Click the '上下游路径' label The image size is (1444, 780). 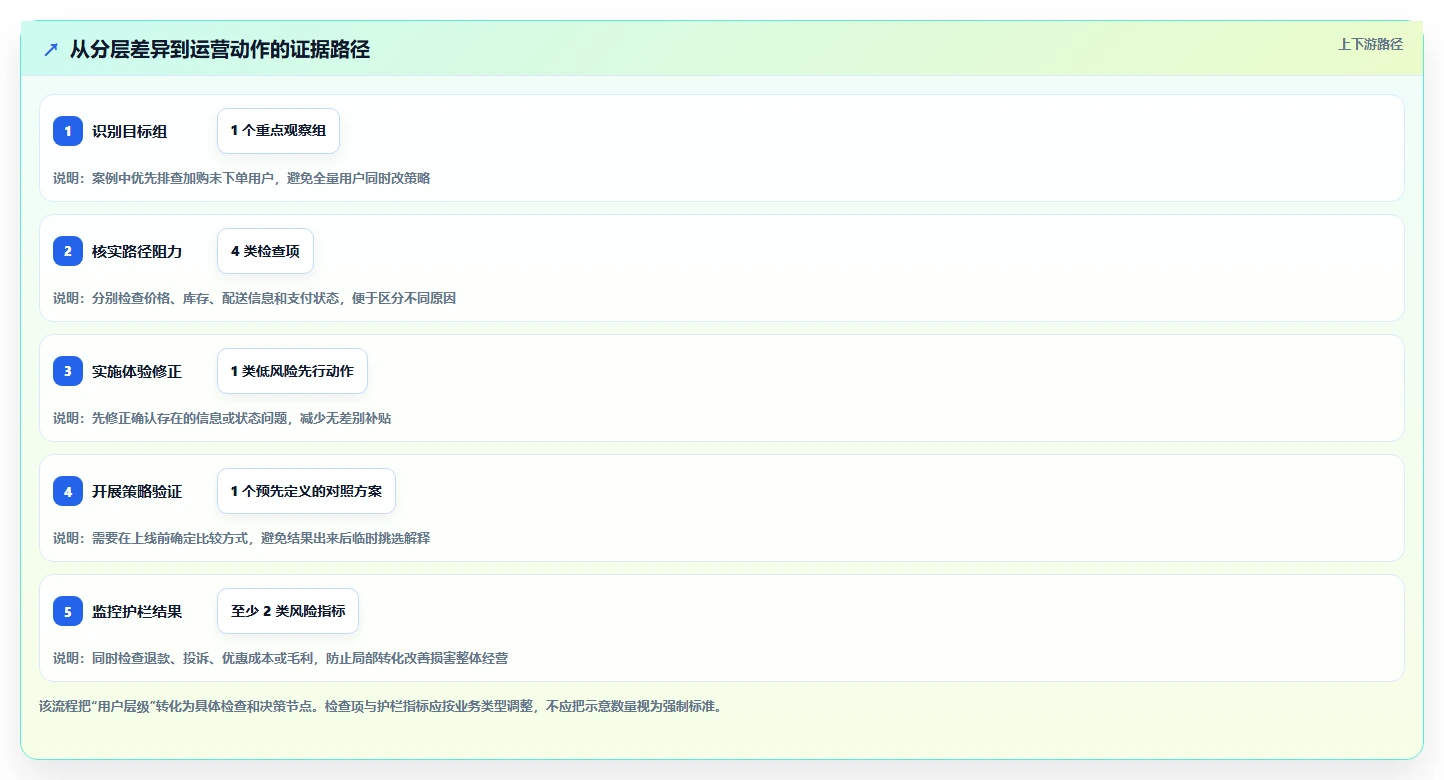(1370, 44)
